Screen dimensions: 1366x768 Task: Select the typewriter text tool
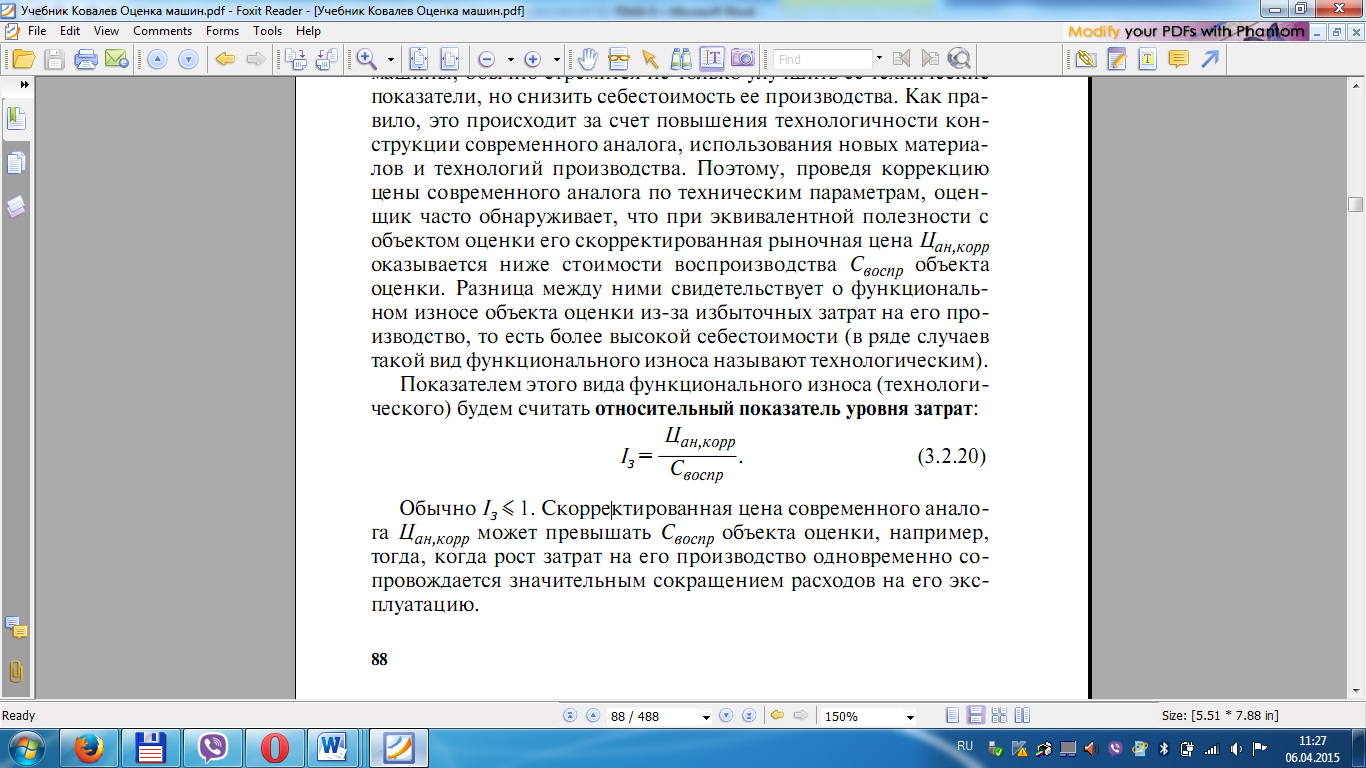pos(1147,58)
